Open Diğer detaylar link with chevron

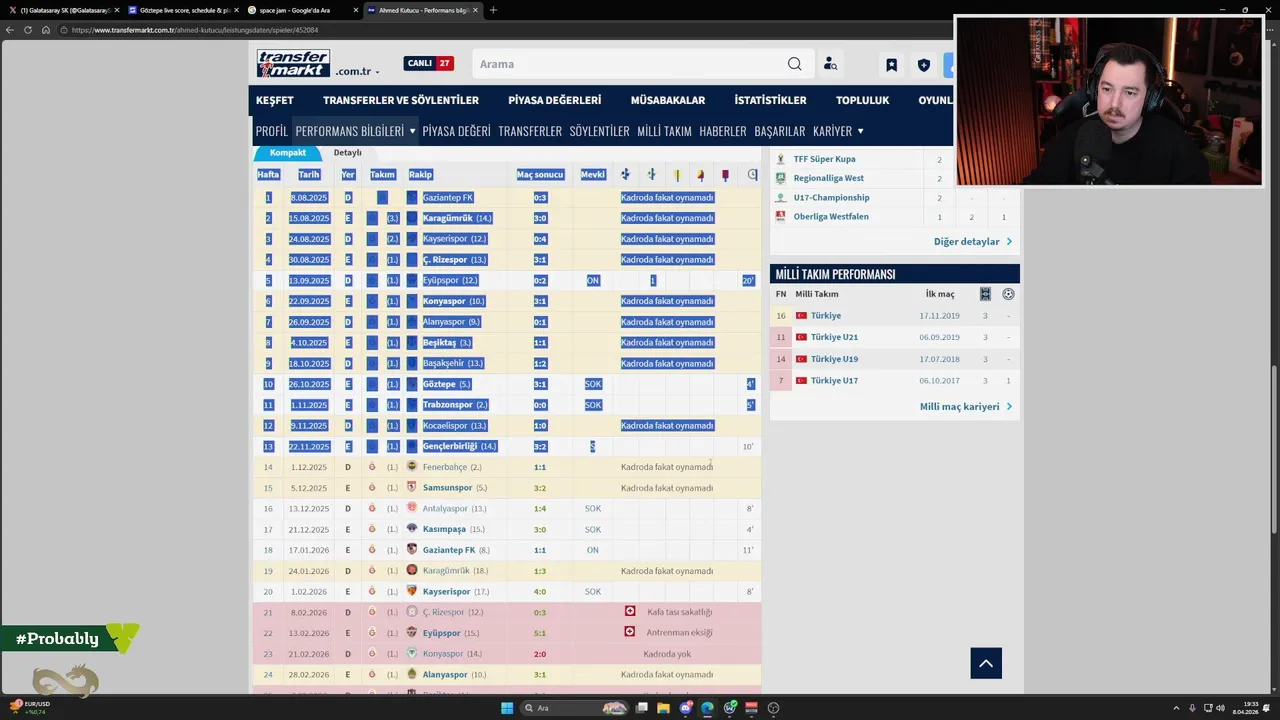[973, 241]
